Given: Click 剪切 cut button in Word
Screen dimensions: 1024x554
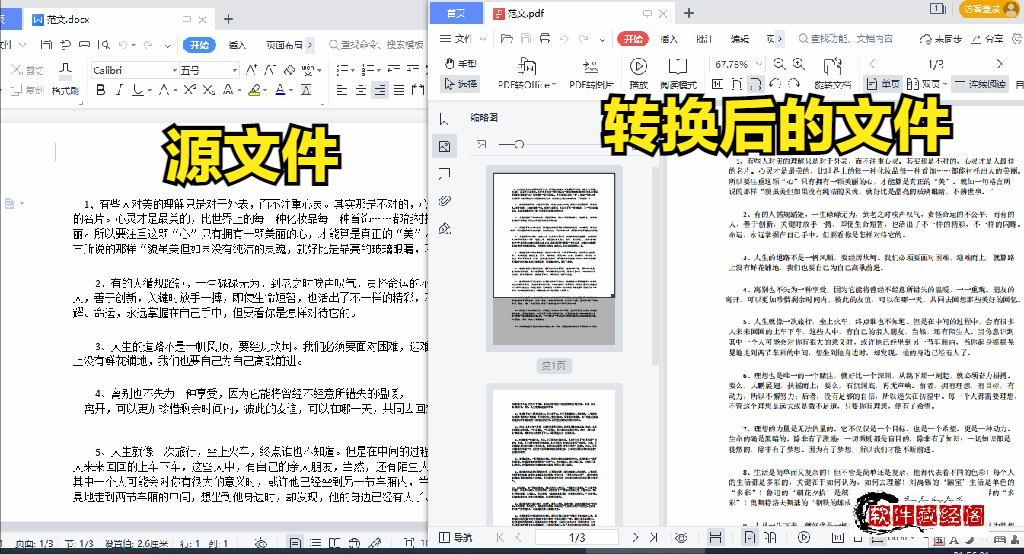Looking at the screenshot, I should (x=27, y=70).
